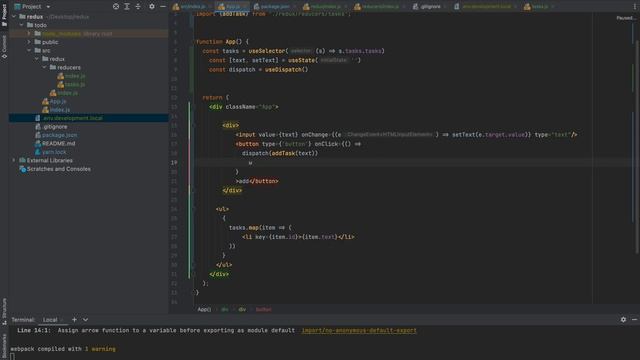Select index.js just below App.js in tree

[x=60, y=110]
